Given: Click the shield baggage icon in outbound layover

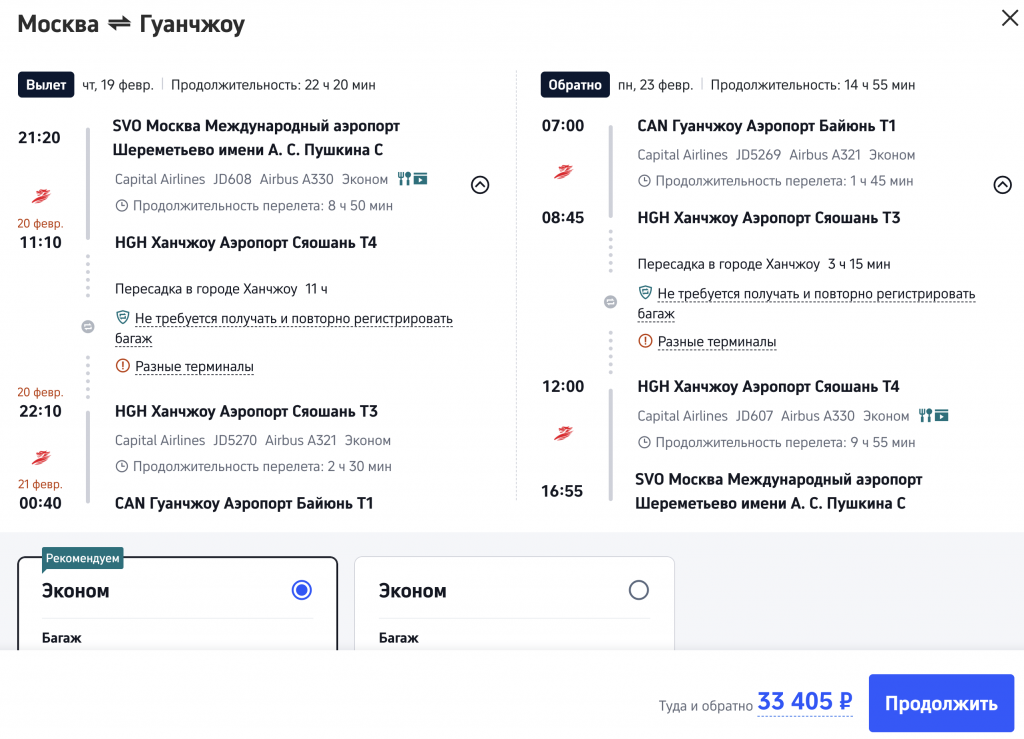Looking at the screenshot, I should pyautogui.click(x=123, y=318).
